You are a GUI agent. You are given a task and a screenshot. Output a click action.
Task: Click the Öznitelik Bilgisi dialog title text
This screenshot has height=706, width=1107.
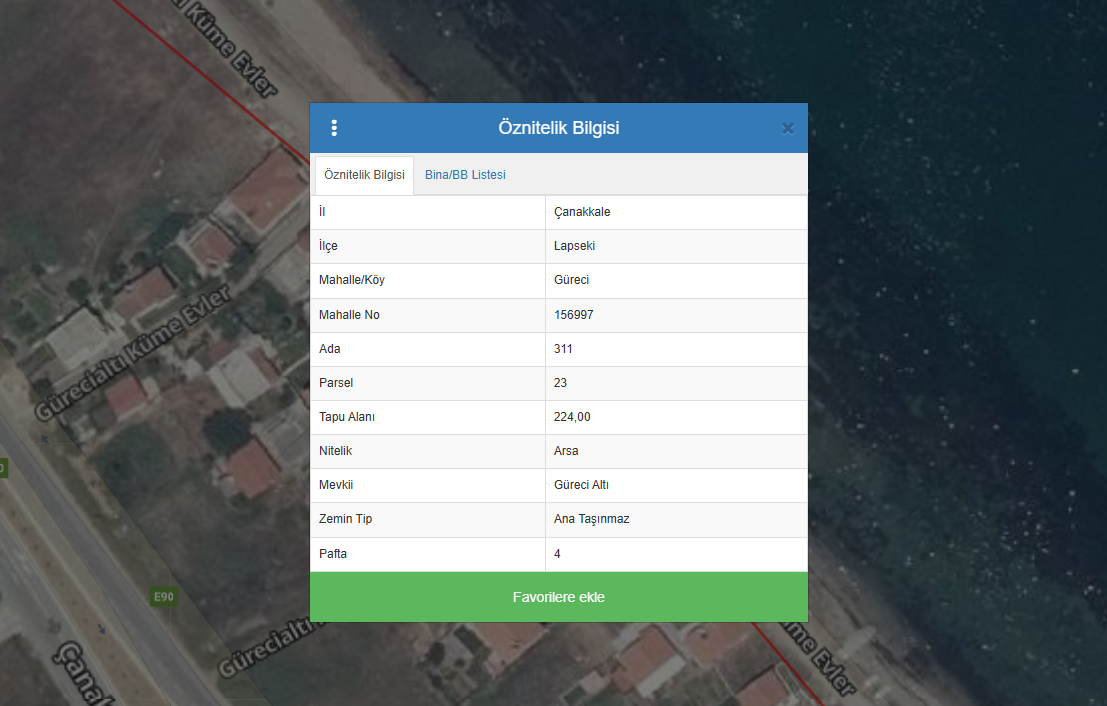(558, 128)
